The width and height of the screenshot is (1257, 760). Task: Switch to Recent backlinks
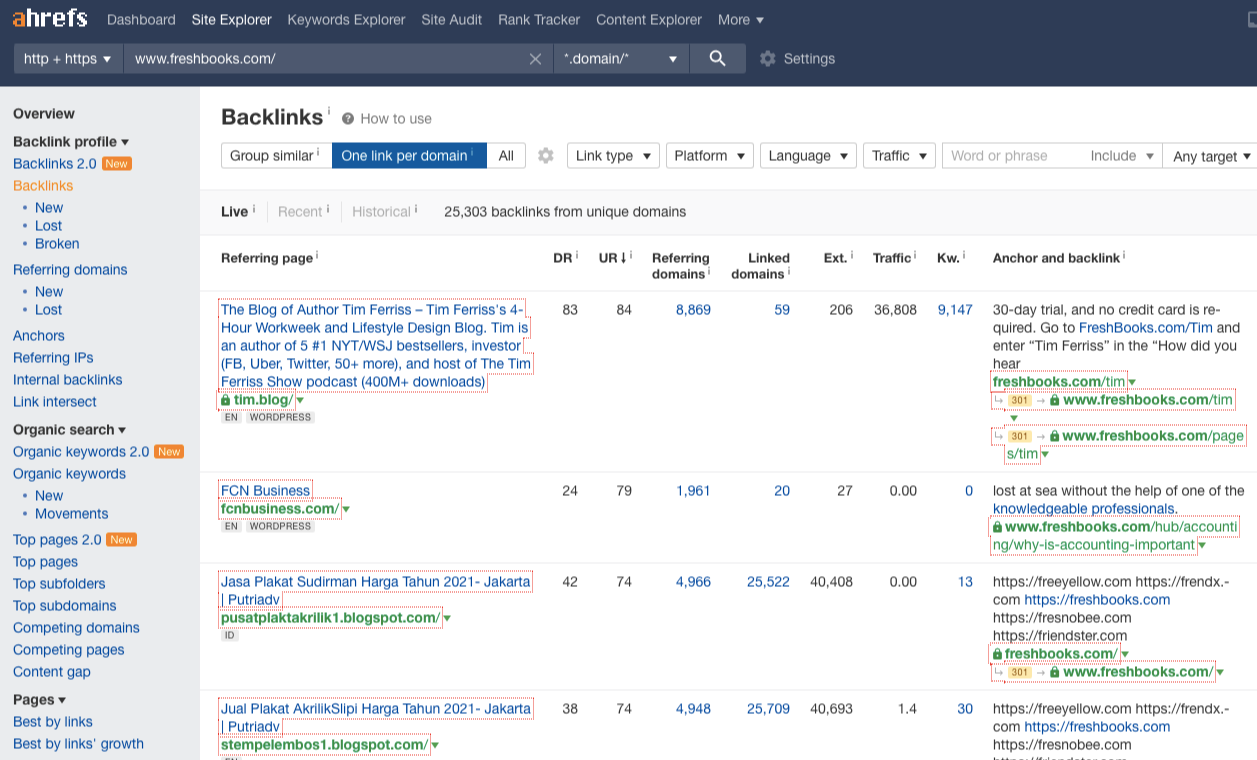pyautogui.click(x=300, y=212)
